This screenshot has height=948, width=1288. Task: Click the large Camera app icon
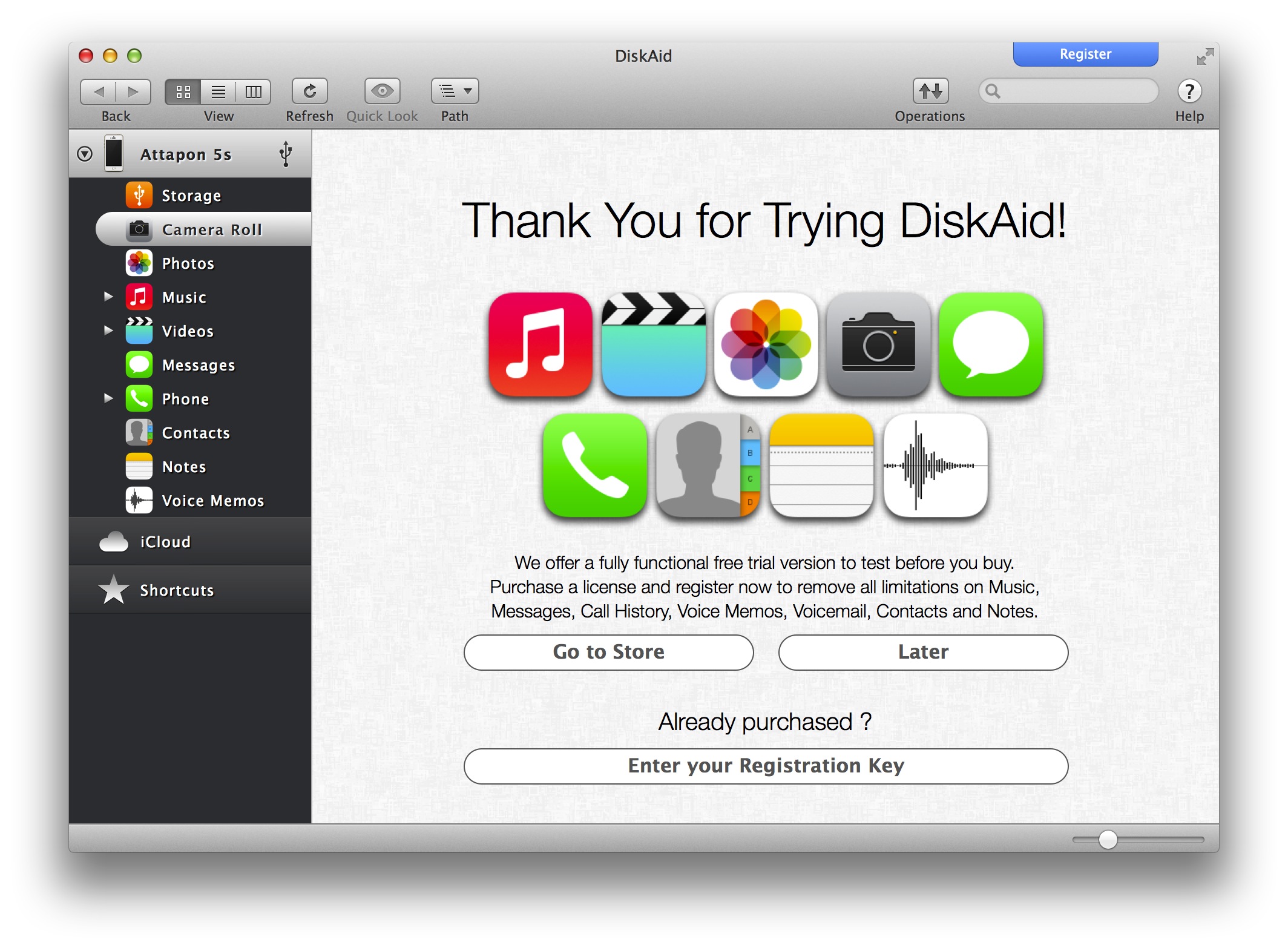[x=878, y=344]
